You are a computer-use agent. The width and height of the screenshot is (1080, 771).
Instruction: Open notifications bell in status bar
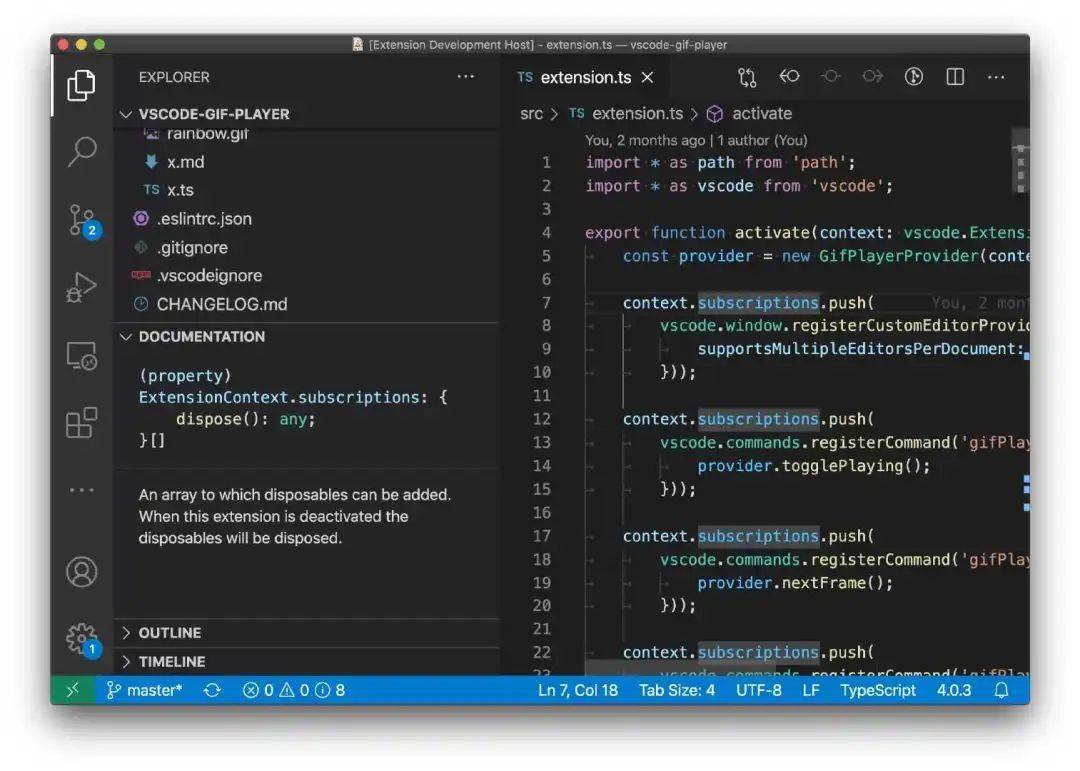coord(1001,690)
